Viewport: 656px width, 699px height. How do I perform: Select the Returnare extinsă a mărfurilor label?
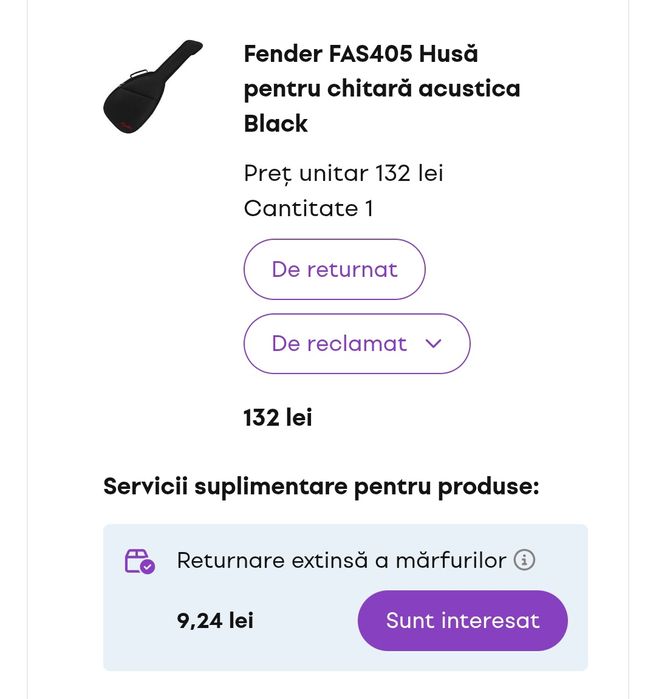(x=341, y=560)
